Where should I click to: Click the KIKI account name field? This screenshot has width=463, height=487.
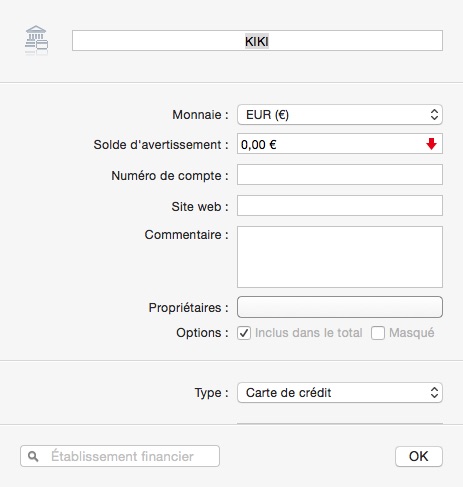pyautogui.click(x=257, y=41)
